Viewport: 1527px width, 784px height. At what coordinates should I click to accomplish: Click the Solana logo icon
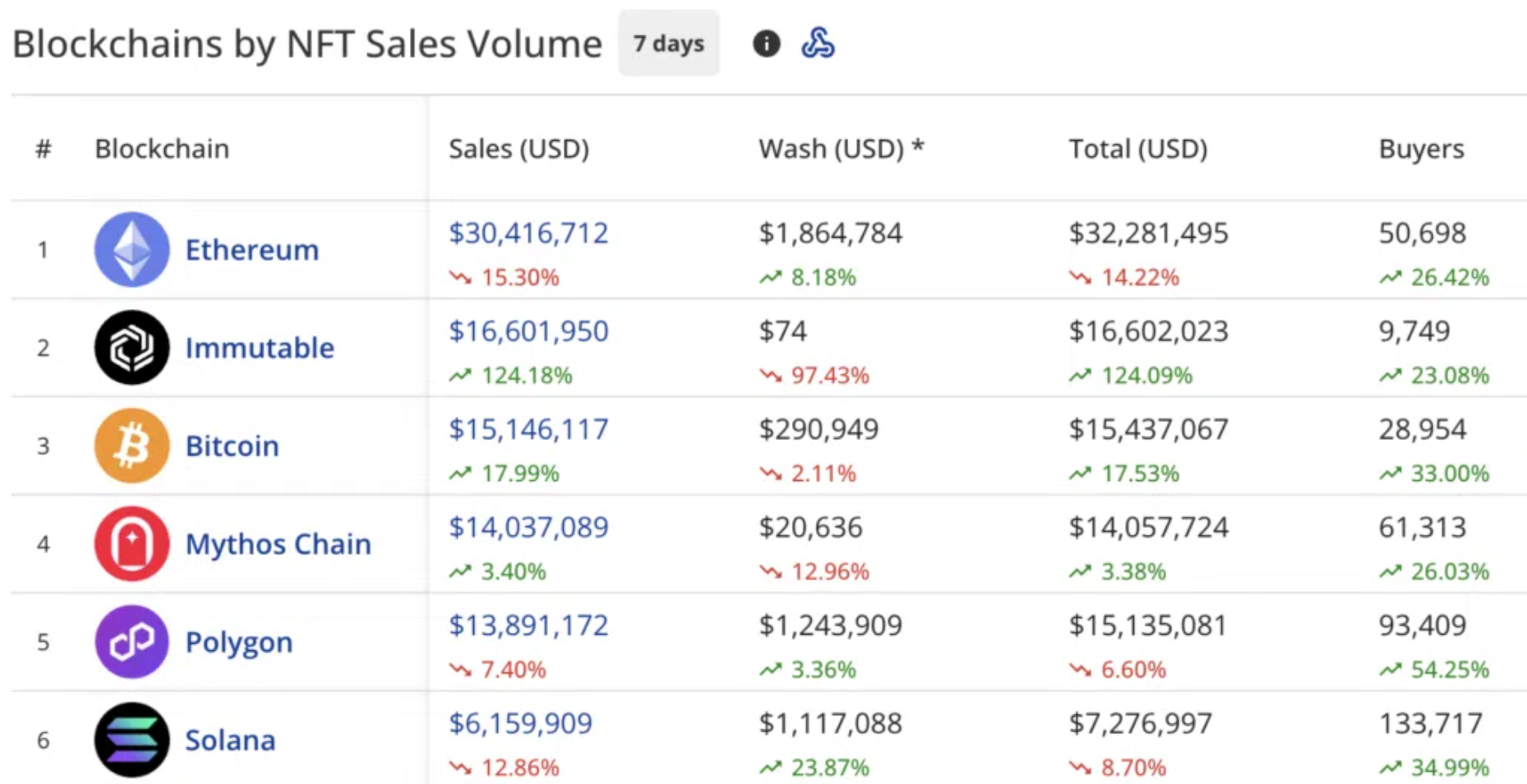point(132,739)
